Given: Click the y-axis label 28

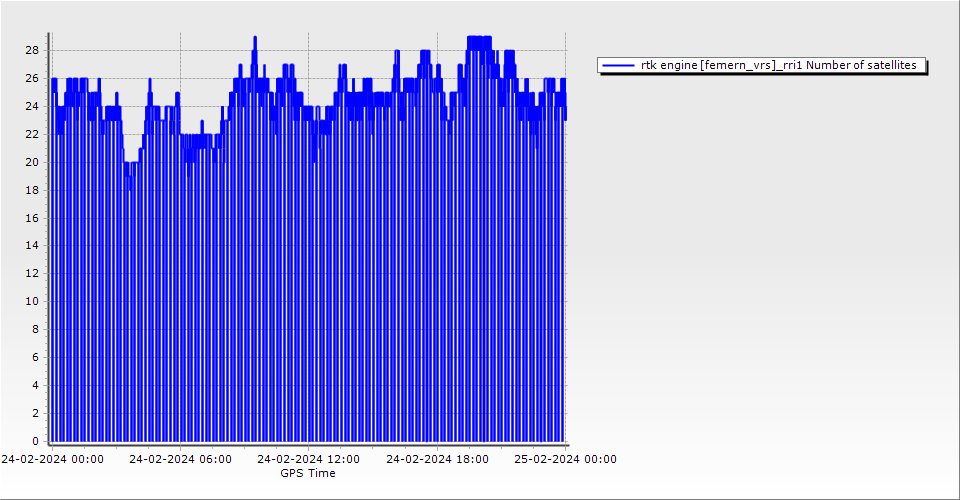Looking at the screenshot, I should pos(32,50).
